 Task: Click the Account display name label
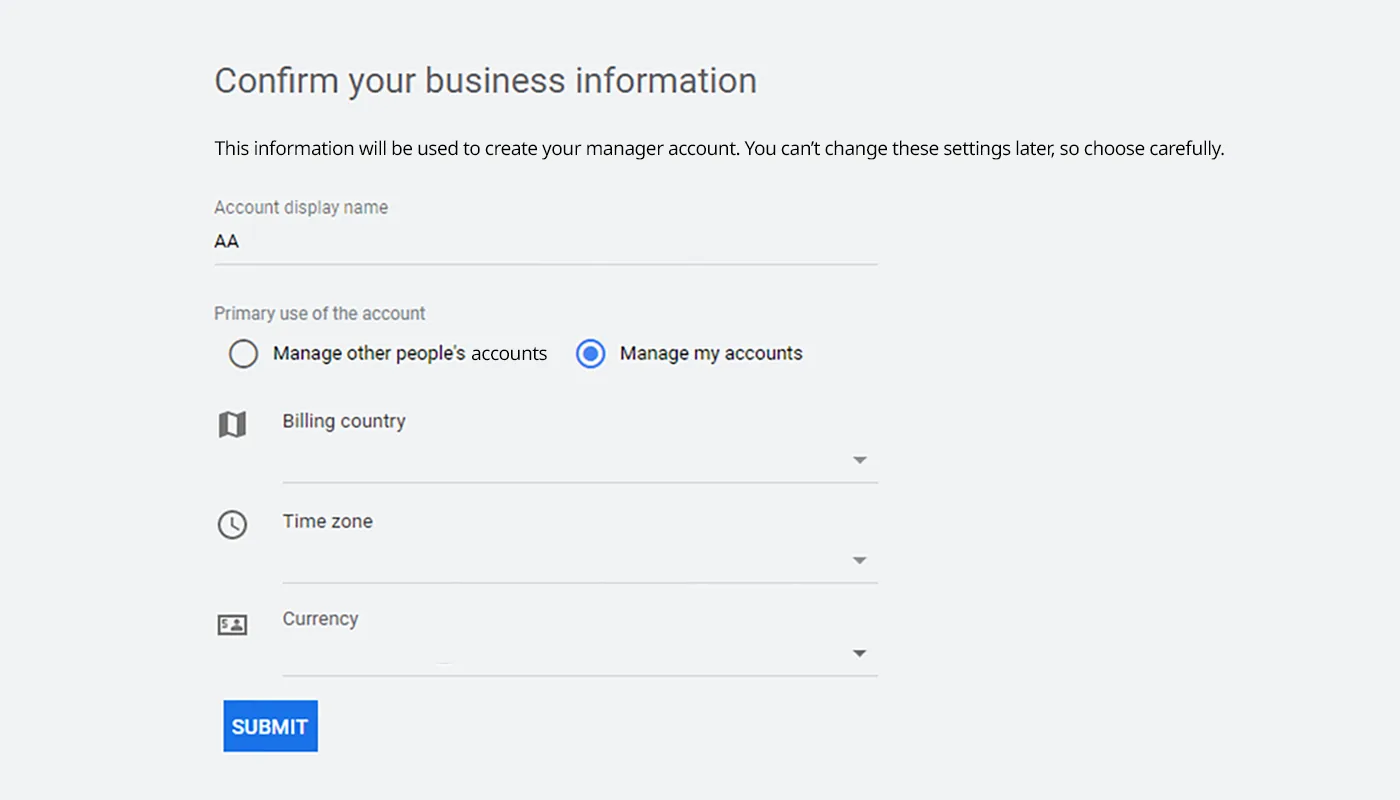(x=301, y=207)
